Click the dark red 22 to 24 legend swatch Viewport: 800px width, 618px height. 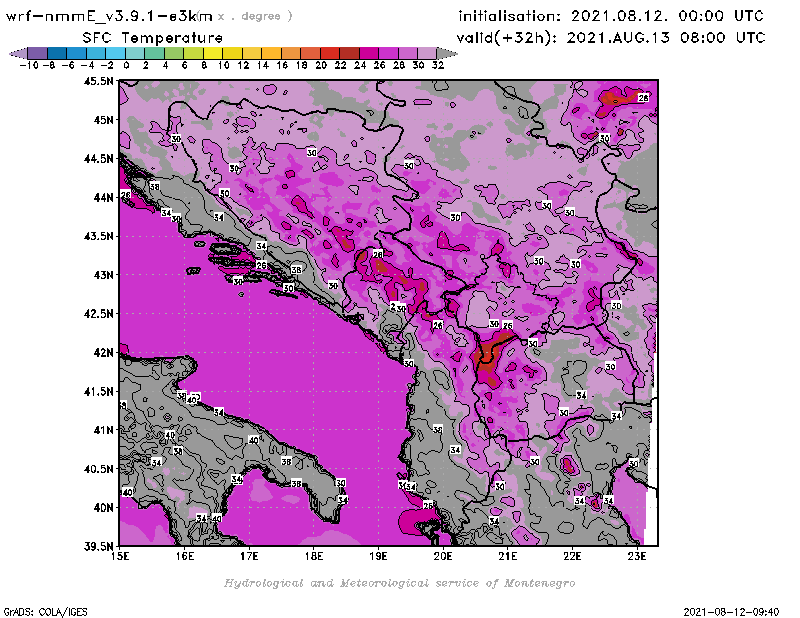(x=349, y=53)
